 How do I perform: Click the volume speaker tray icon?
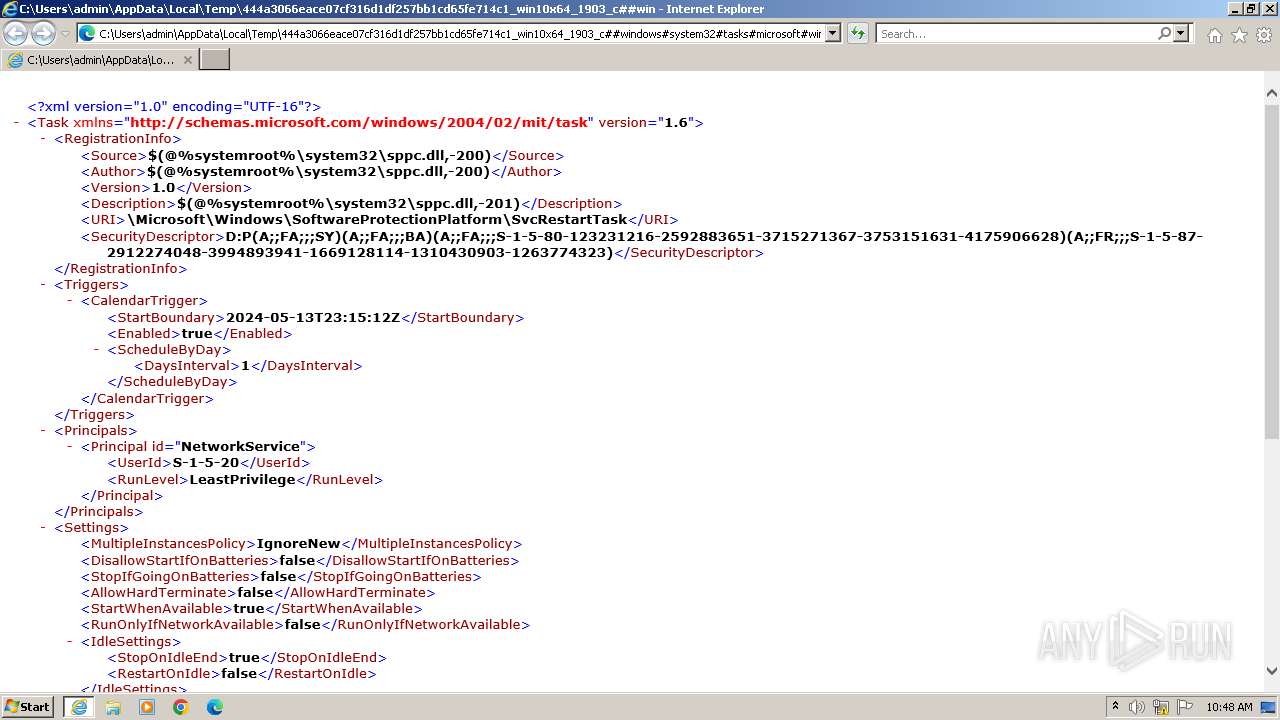coord(1137,707)
